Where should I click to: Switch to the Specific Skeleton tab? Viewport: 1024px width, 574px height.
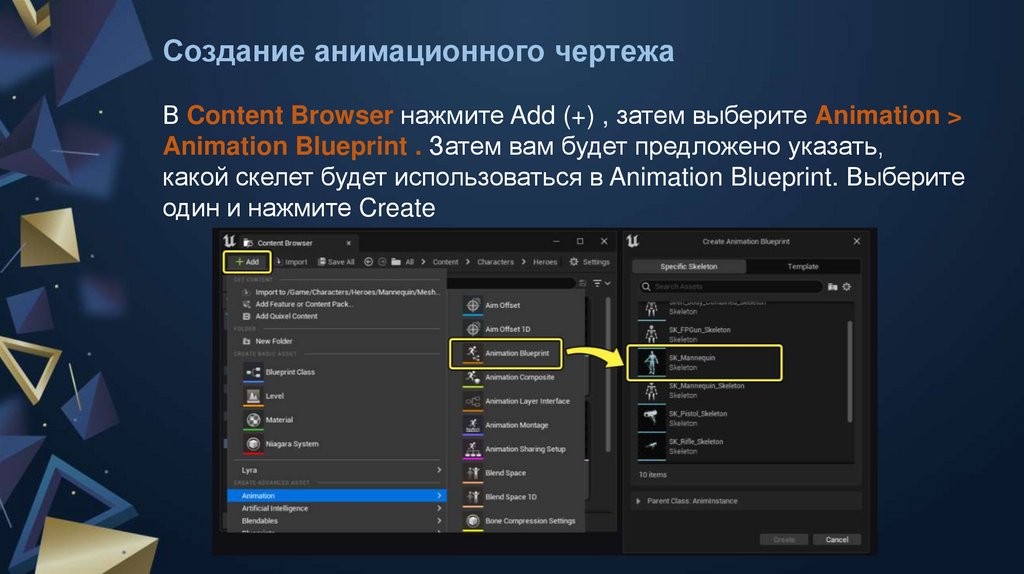(689, 266)
